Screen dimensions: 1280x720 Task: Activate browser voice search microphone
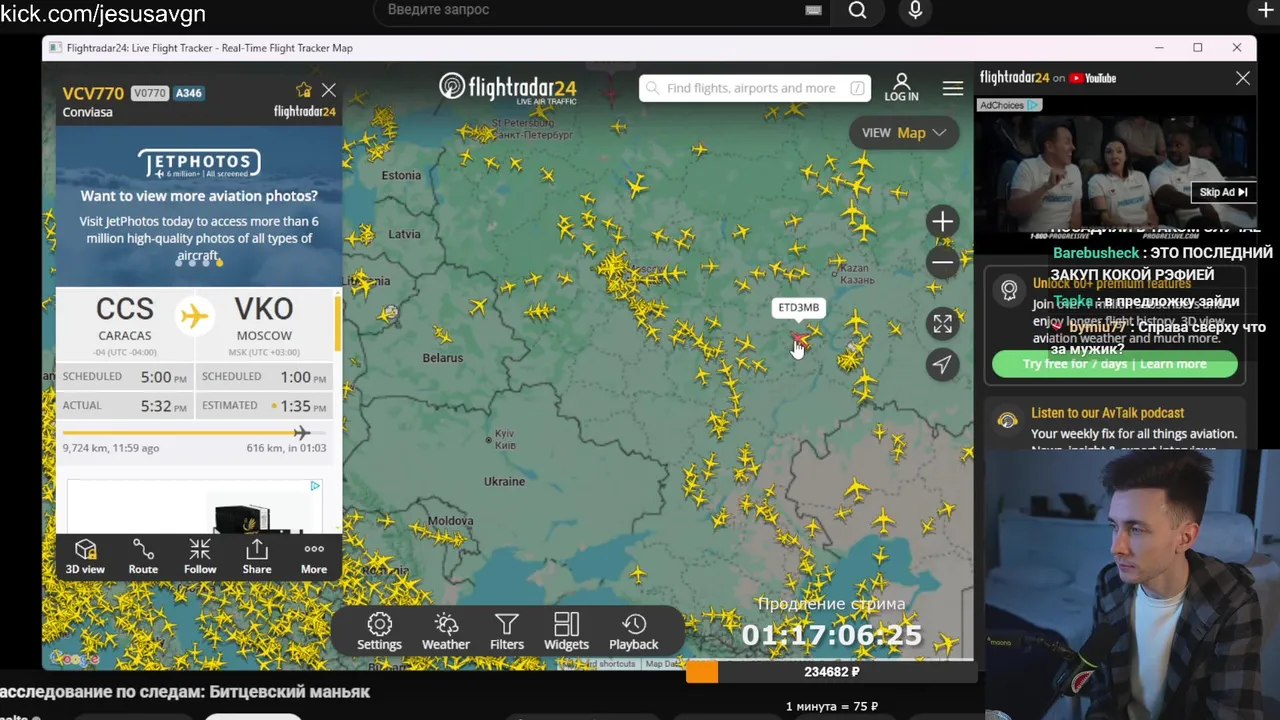[x=915, y=10]
